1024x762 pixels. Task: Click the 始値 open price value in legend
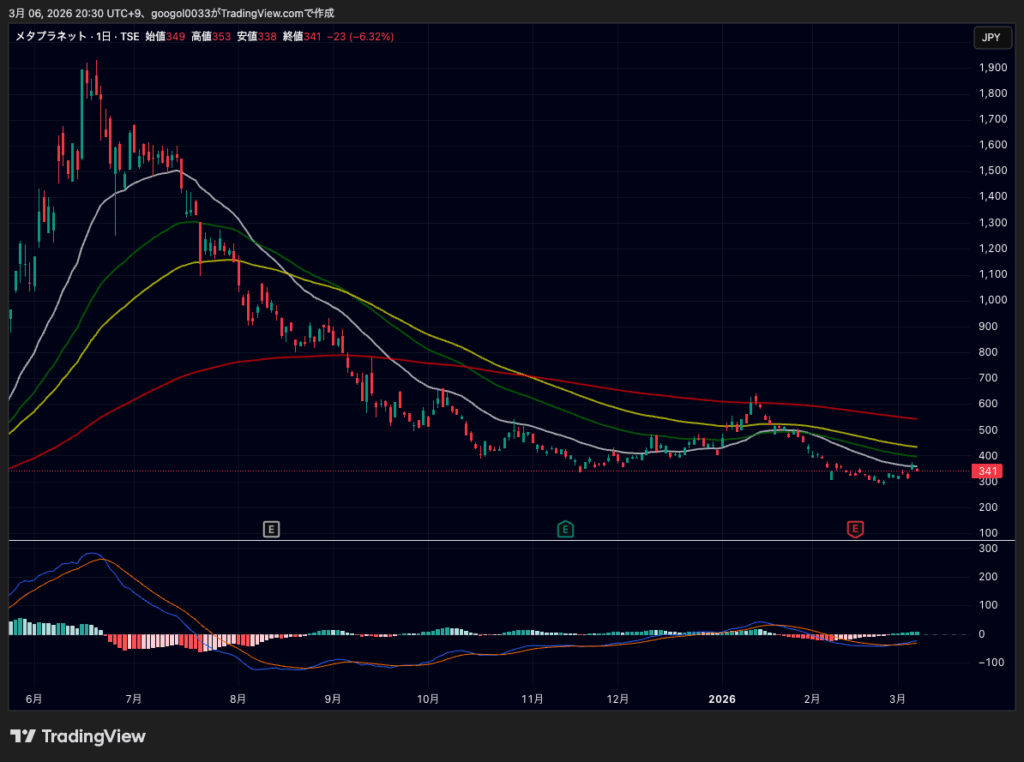pos(177,37)
